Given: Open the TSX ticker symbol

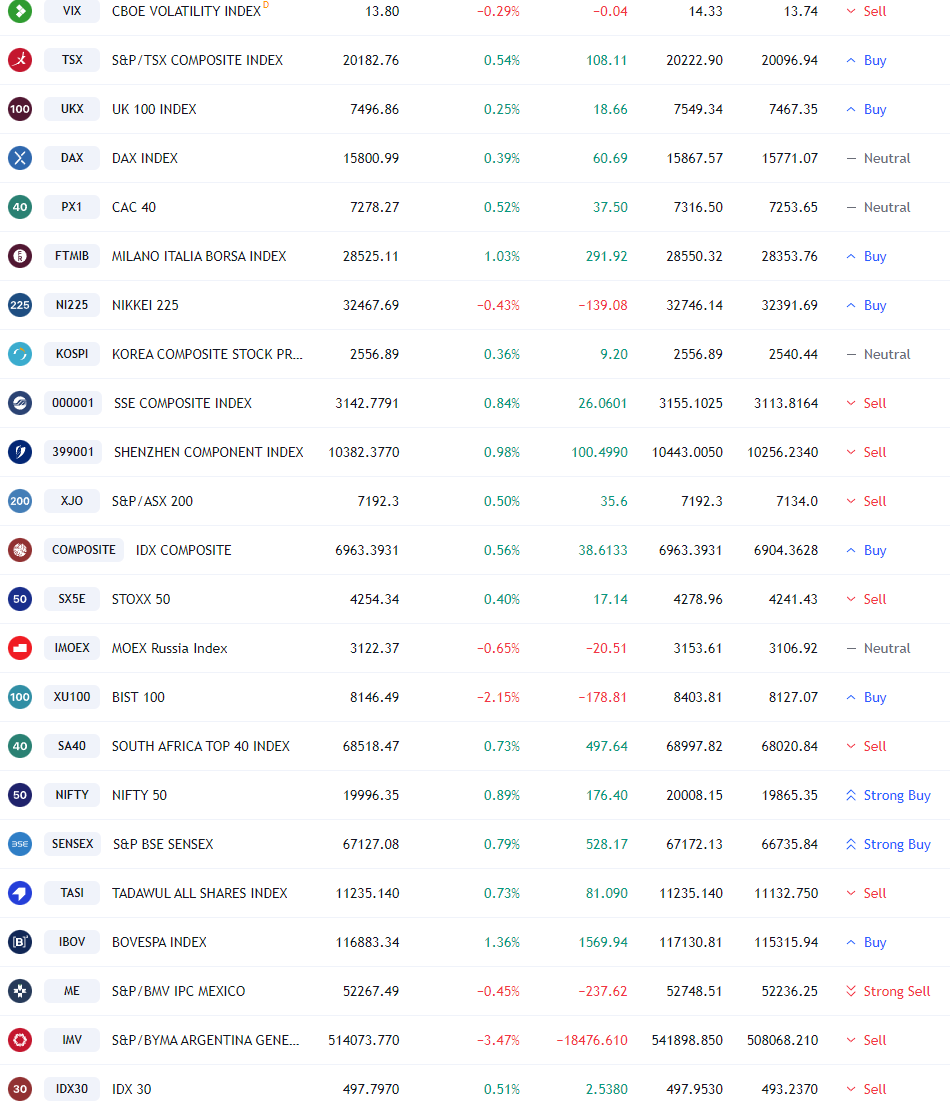Looking at the screenshot, I should point(72,60).
